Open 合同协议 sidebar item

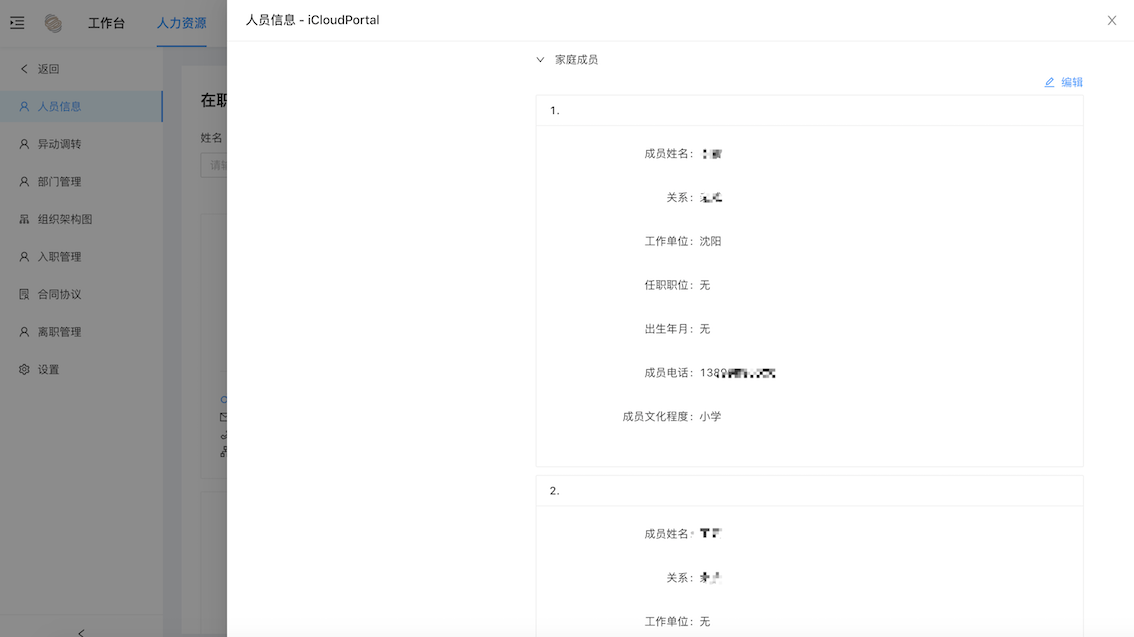[x=81, y=294]
